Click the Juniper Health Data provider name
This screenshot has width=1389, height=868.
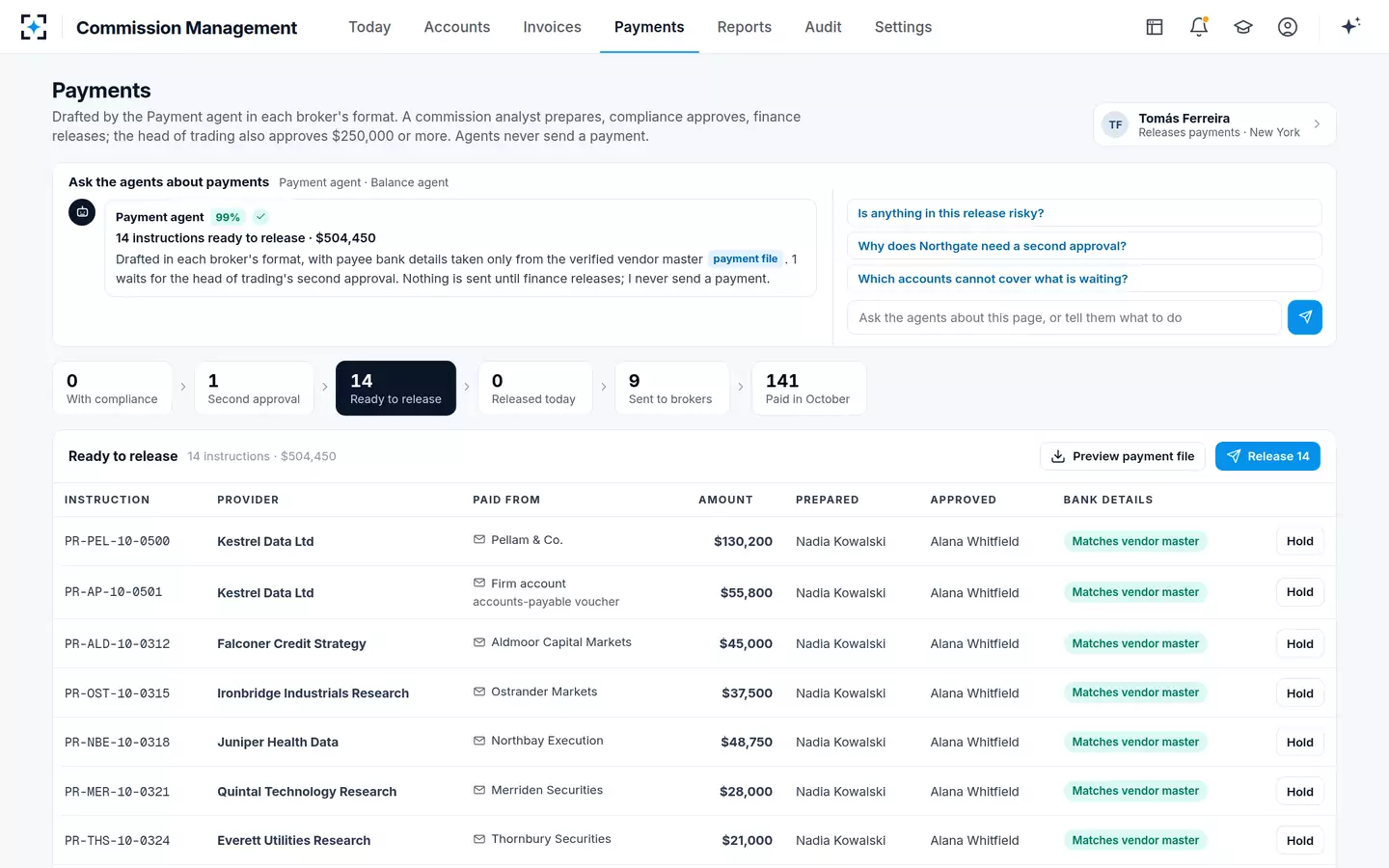[278, 743]
